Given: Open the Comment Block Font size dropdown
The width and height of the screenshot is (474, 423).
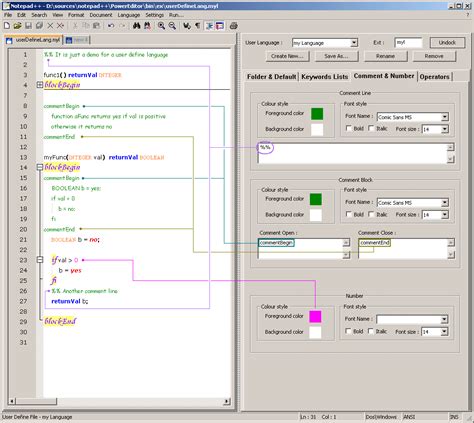Looking at the screenshot, I should point(445,215).
